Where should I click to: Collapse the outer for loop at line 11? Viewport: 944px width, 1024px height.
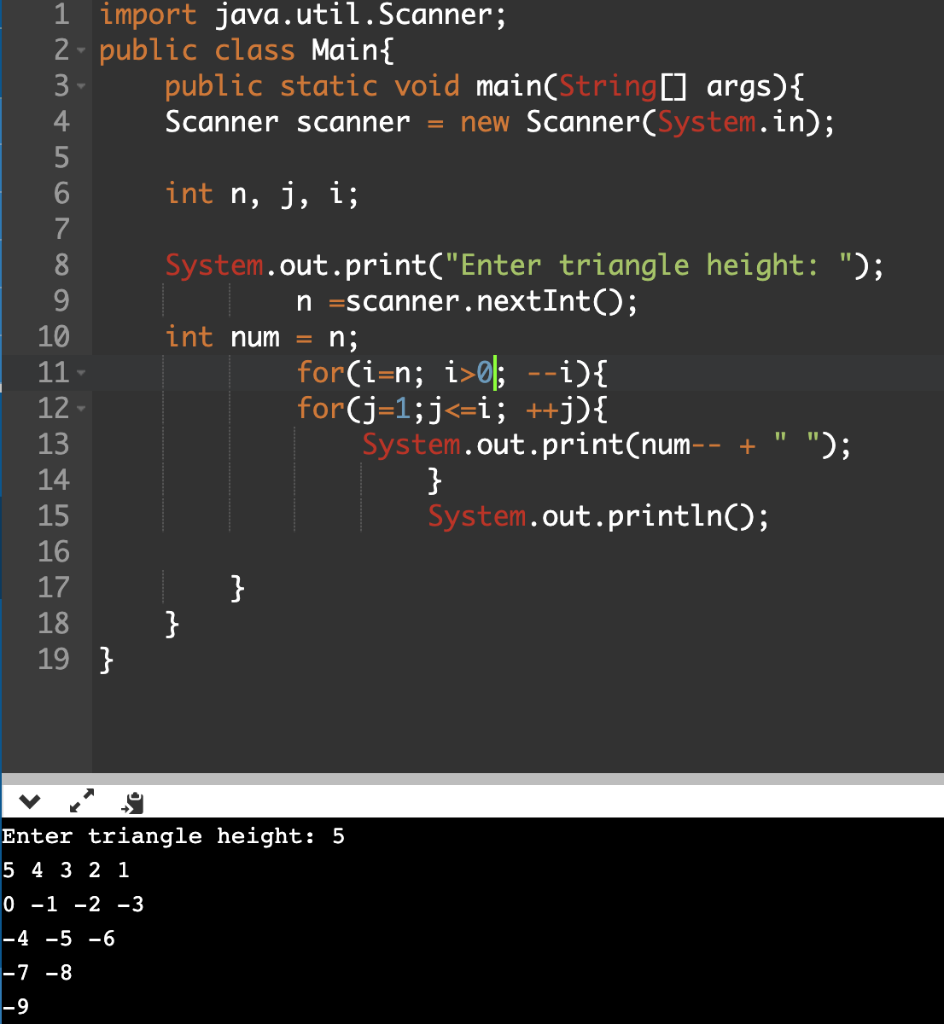[83, 372]
